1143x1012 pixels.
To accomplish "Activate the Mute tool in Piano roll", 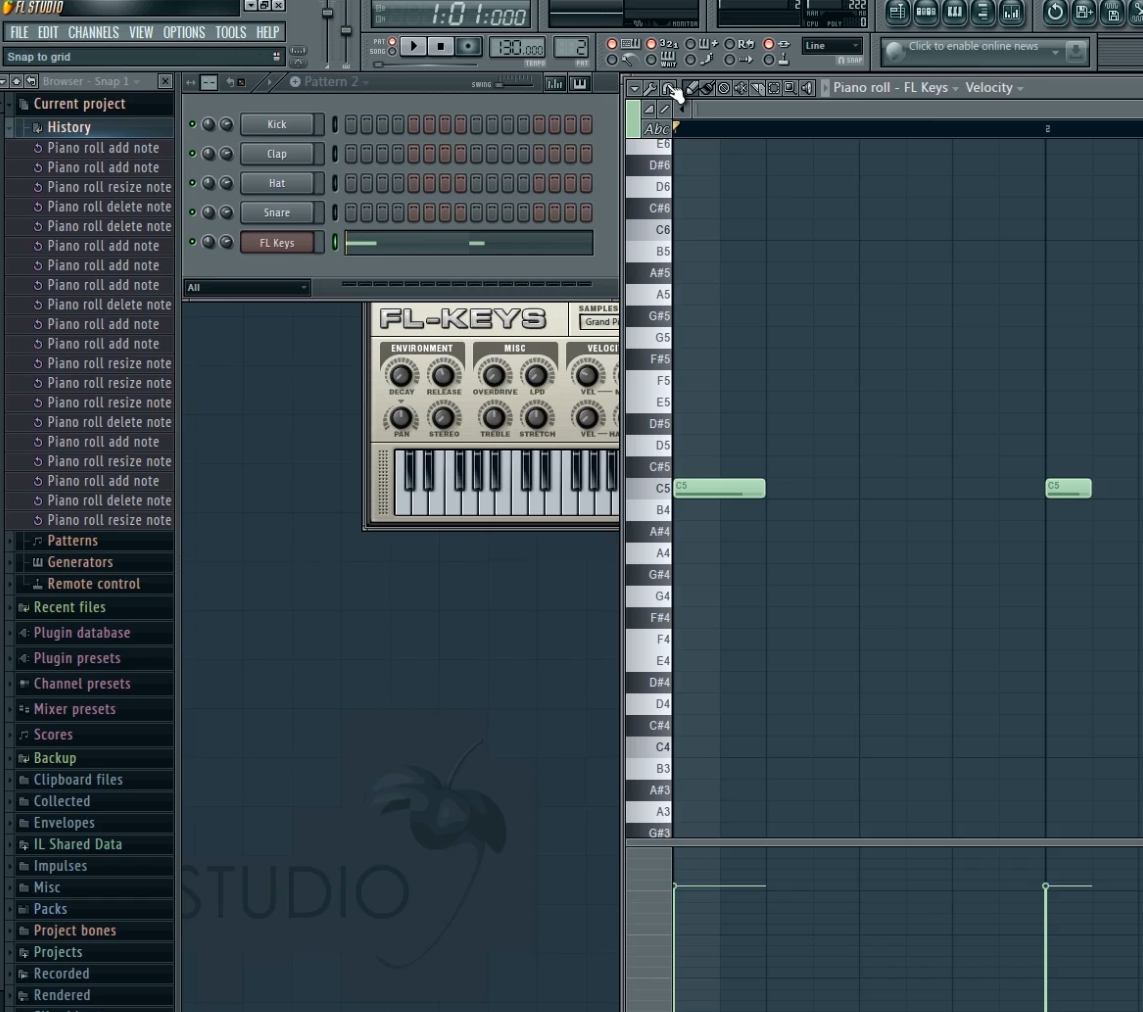I will (x=742, y=88).
